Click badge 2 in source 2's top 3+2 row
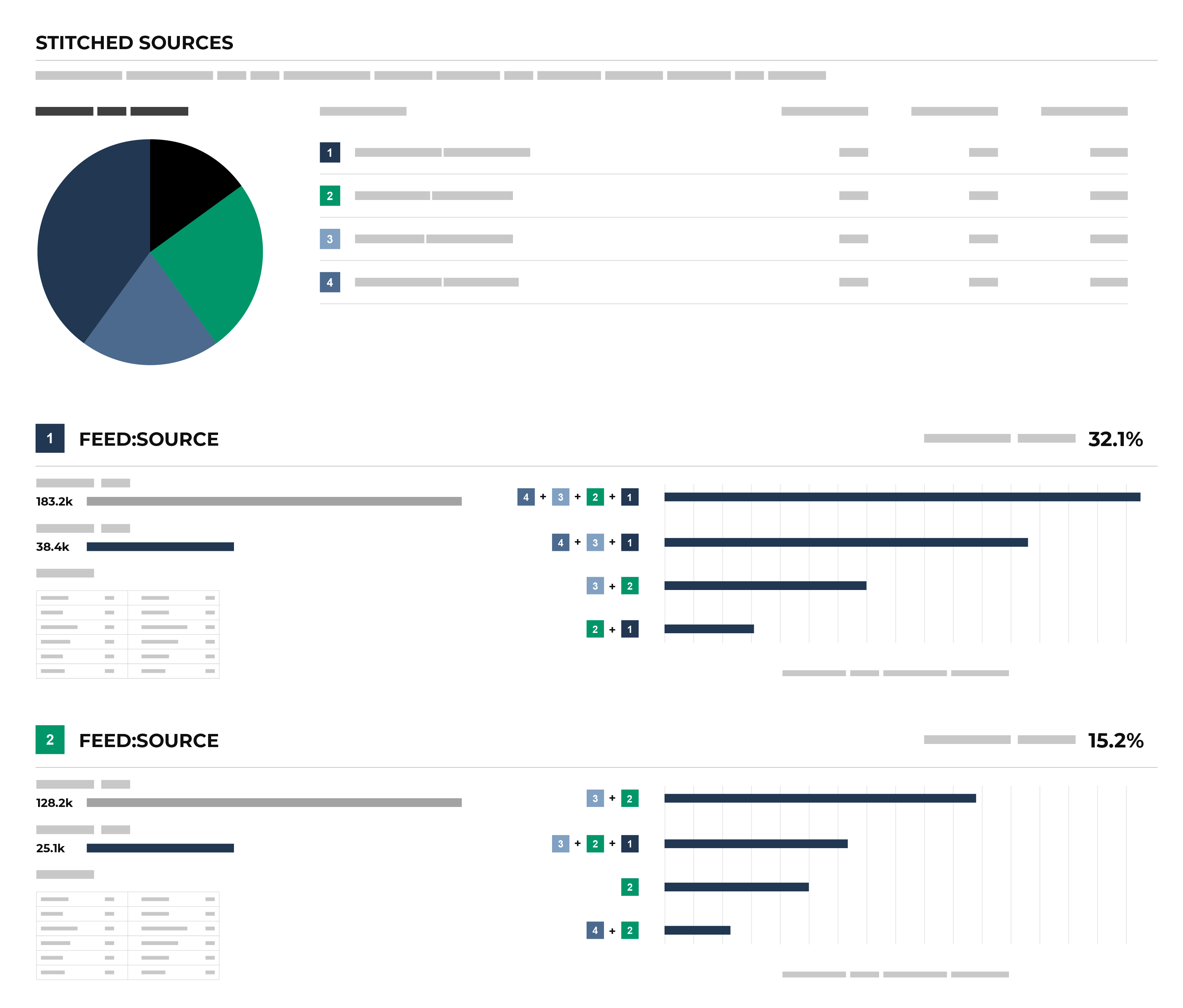This screenshot has height=1008, width=1183. coord(630,799)
